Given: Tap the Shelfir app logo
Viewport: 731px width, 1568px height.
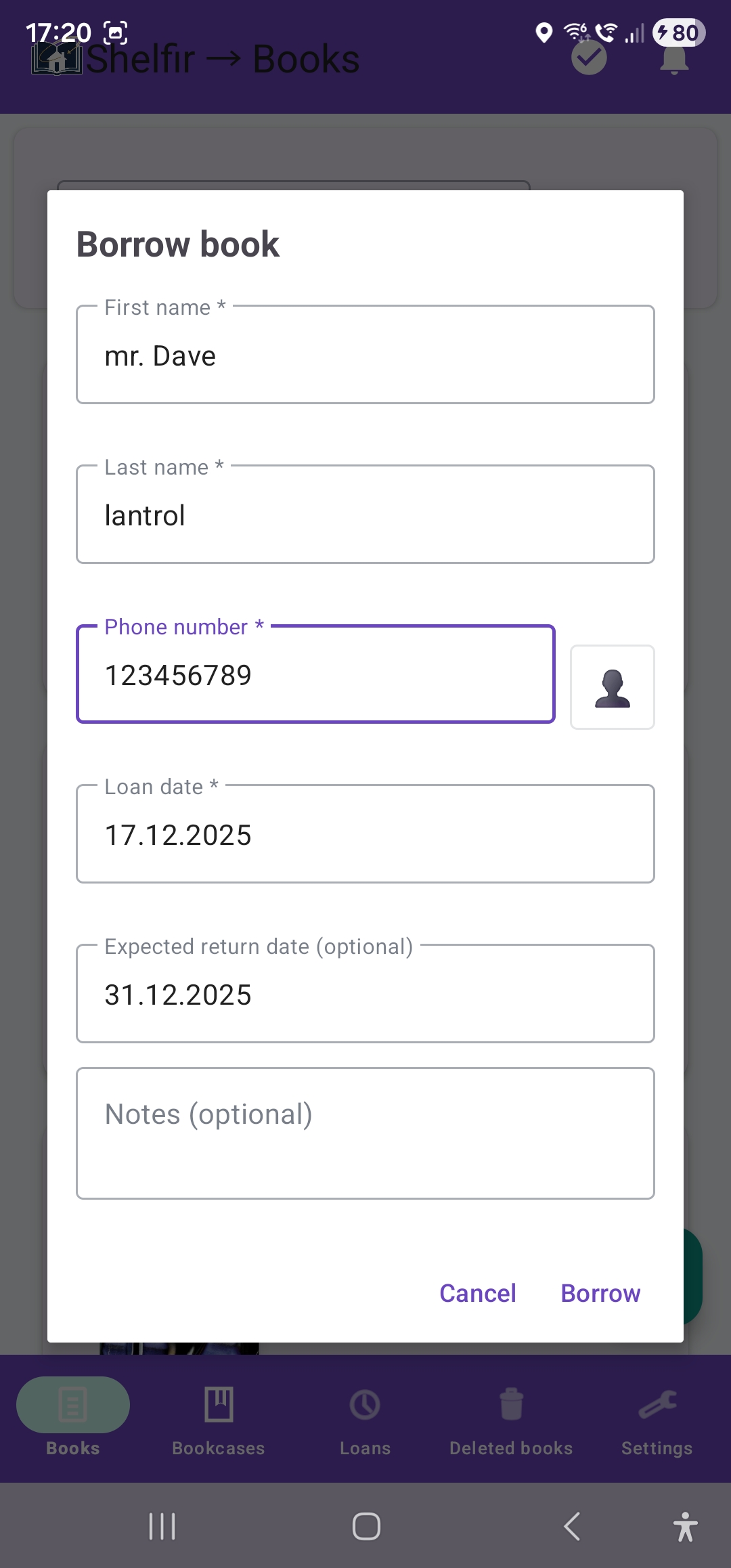Looking at the screenshot, I should pos(57,59).
